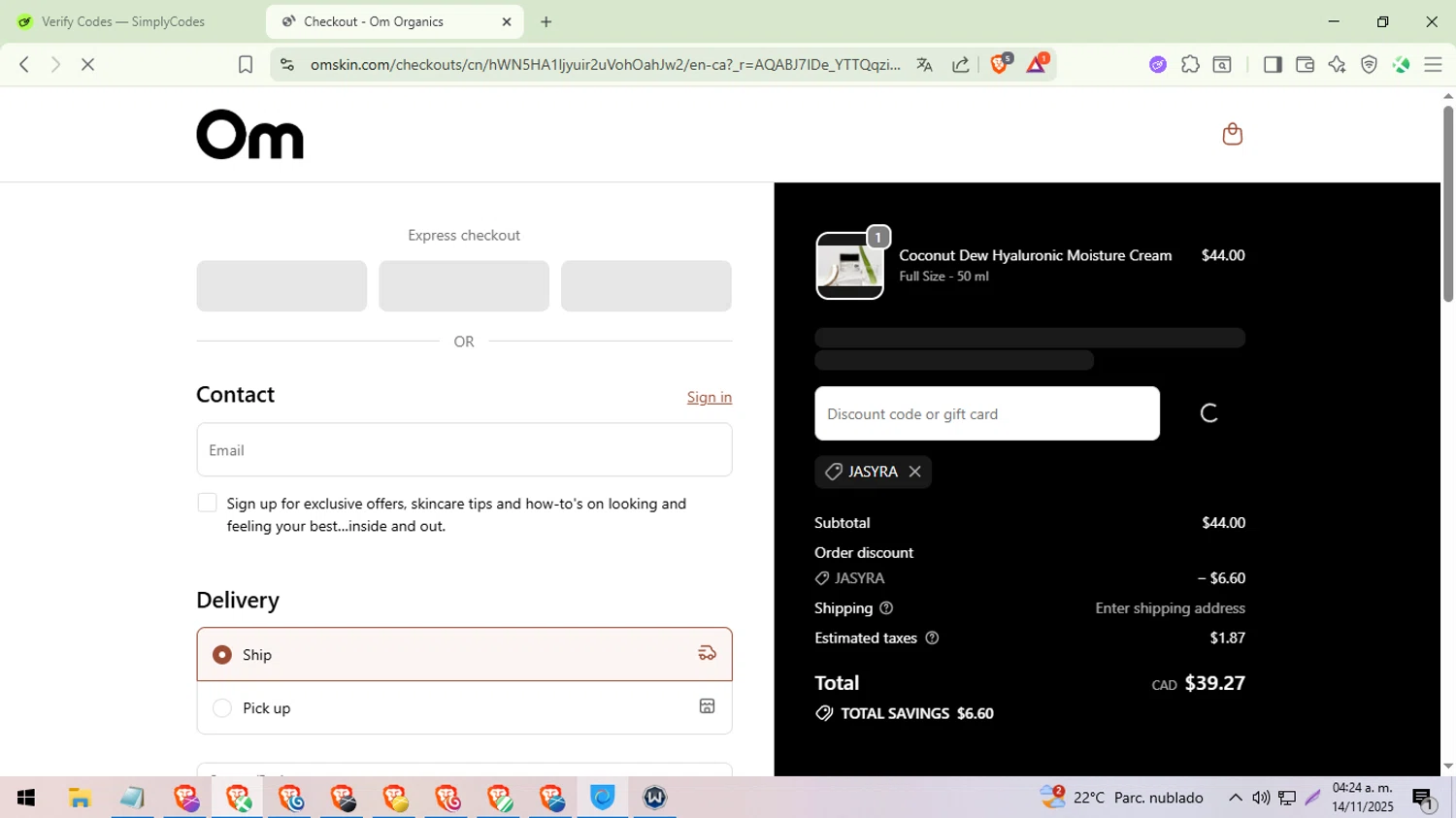
Task: Click the Shipping help question mark icon
Action: coord(886,608)
